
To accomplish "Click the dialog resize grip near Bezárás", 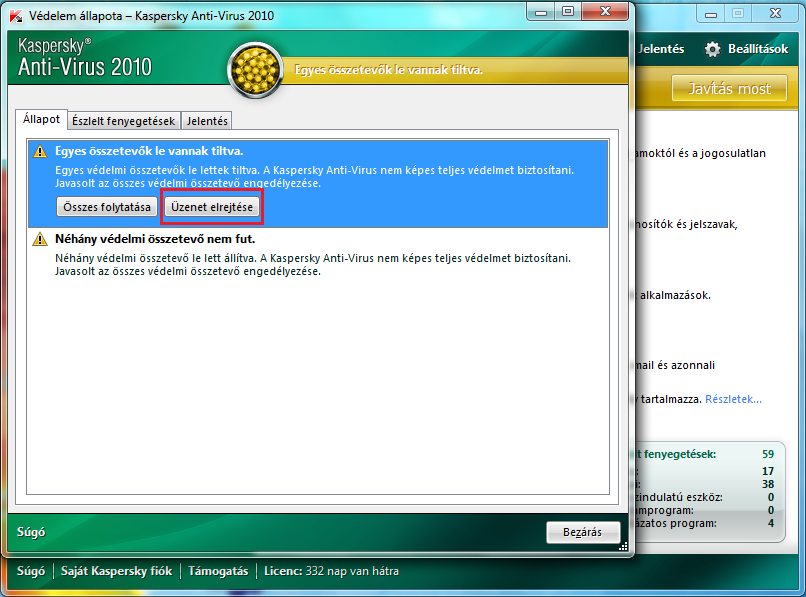I will [623, 547].
